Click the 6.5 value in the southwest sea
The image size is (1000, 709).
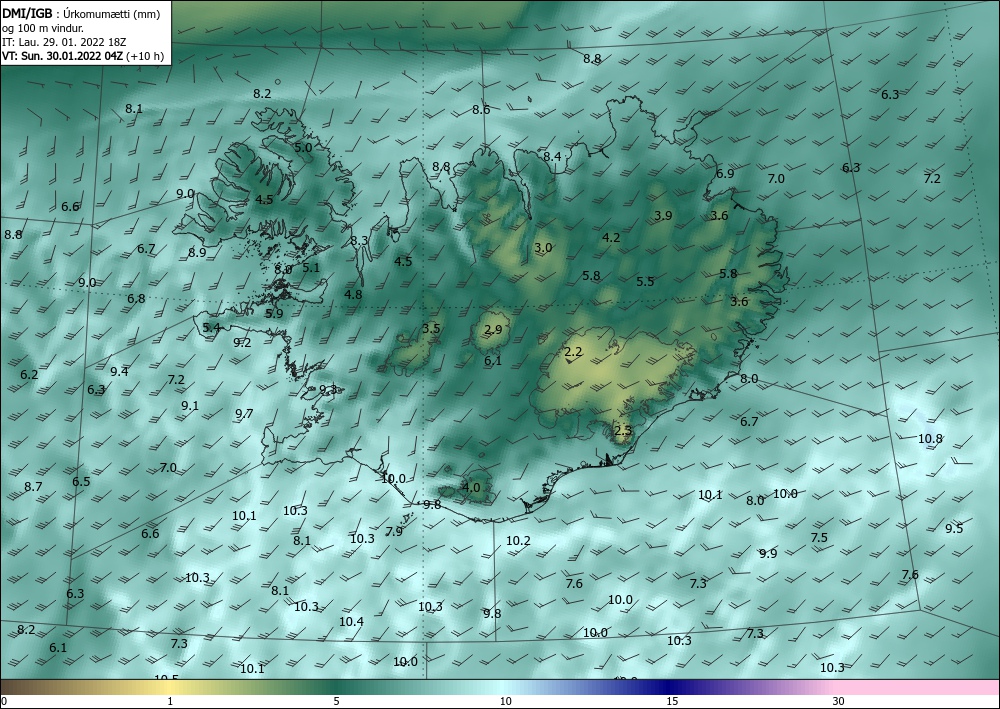pos(81,481)
